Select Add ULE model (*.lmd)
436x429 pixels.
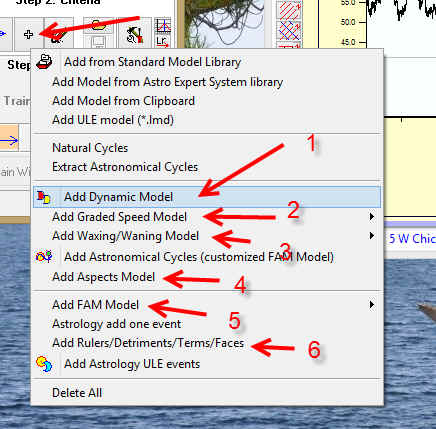113,120
